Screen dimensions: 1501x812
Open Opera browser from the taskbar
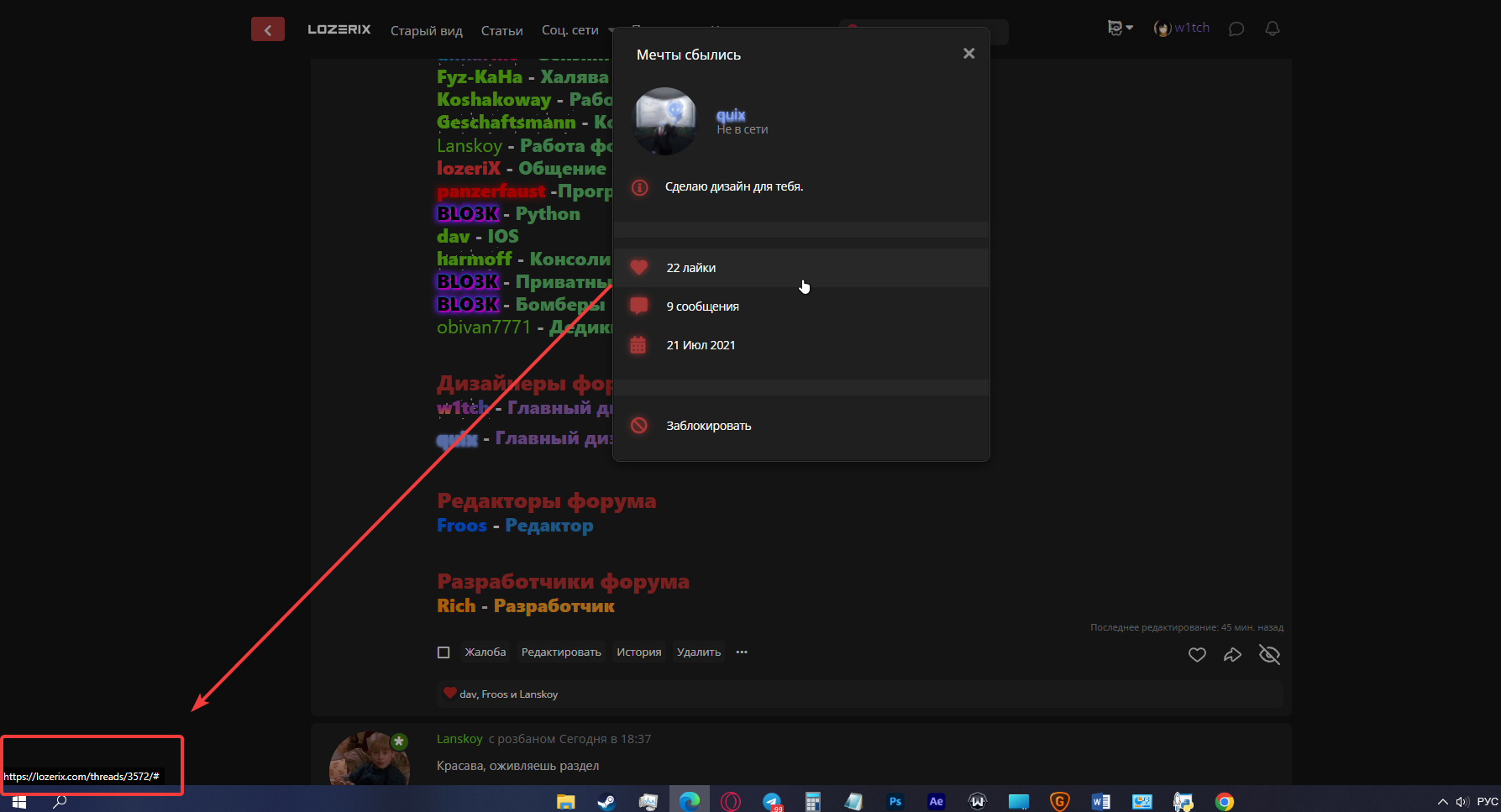pyautogui.click(x=731, y=801)
